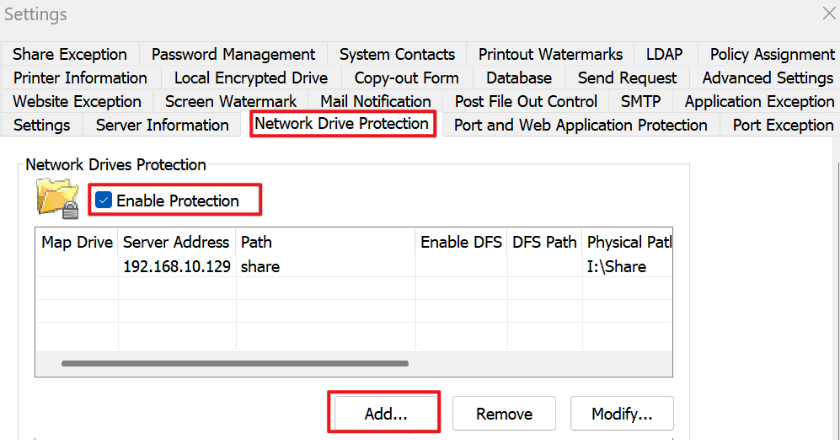The image size is (840, 440).
Task: Select the SMTP tab
Action: pyautogui.click(x=640, y=101)
